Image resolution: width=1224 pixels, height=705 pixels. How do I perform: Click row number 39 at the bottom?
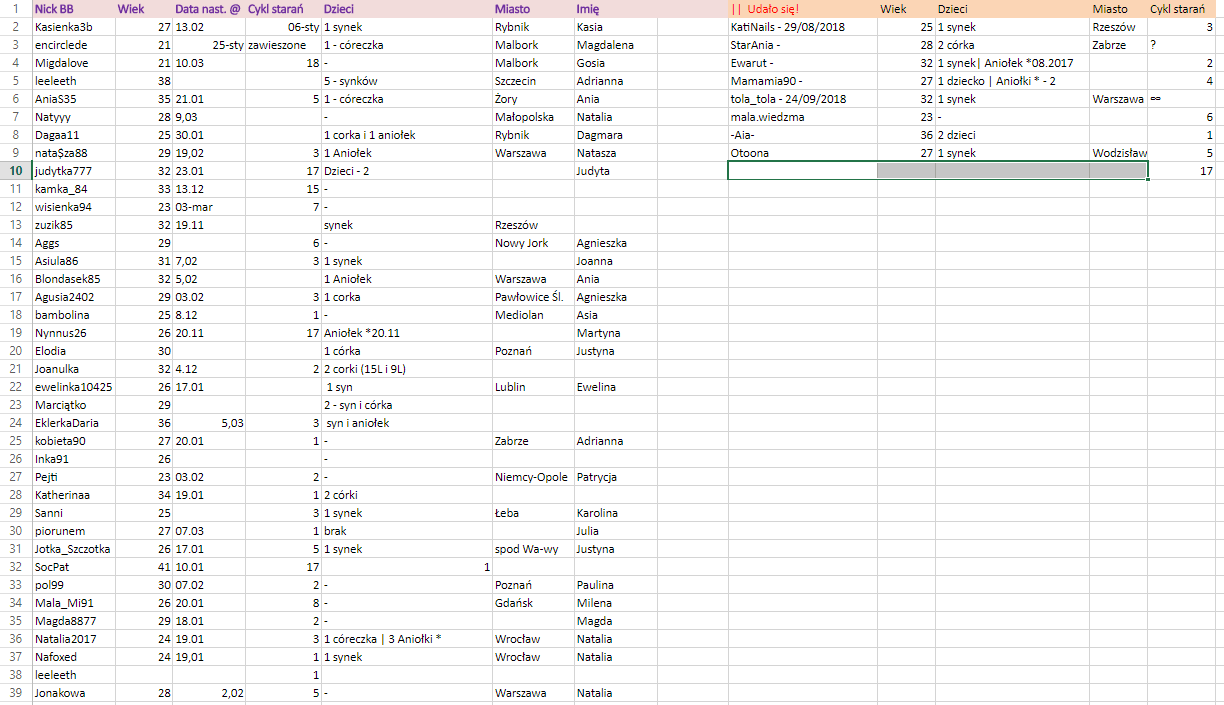click(13, 693)
